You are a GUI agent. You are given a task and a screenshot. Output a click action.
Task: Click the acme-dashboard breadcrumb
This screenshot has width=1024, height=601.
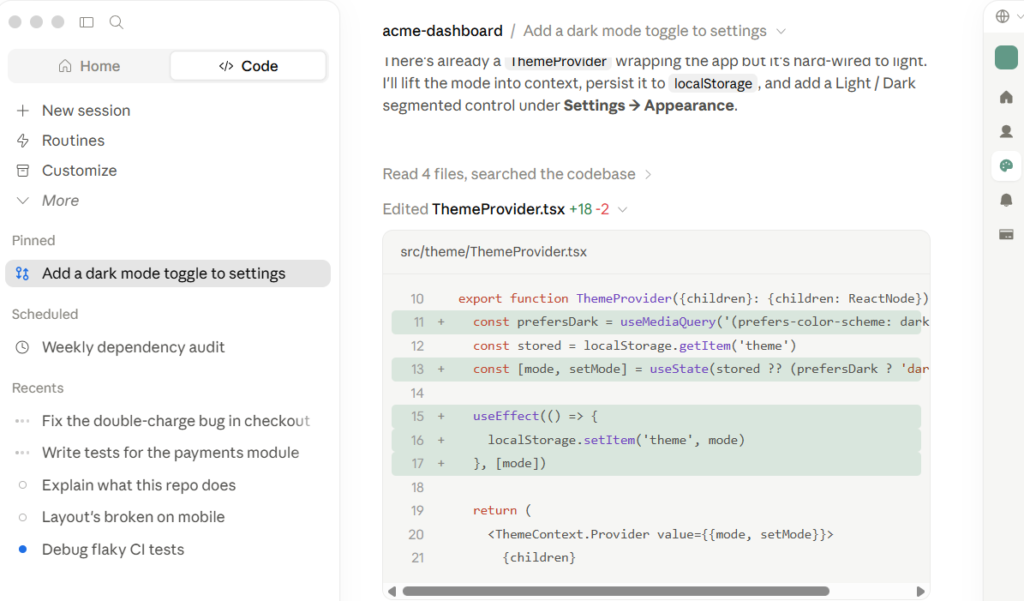pos(442,31)
